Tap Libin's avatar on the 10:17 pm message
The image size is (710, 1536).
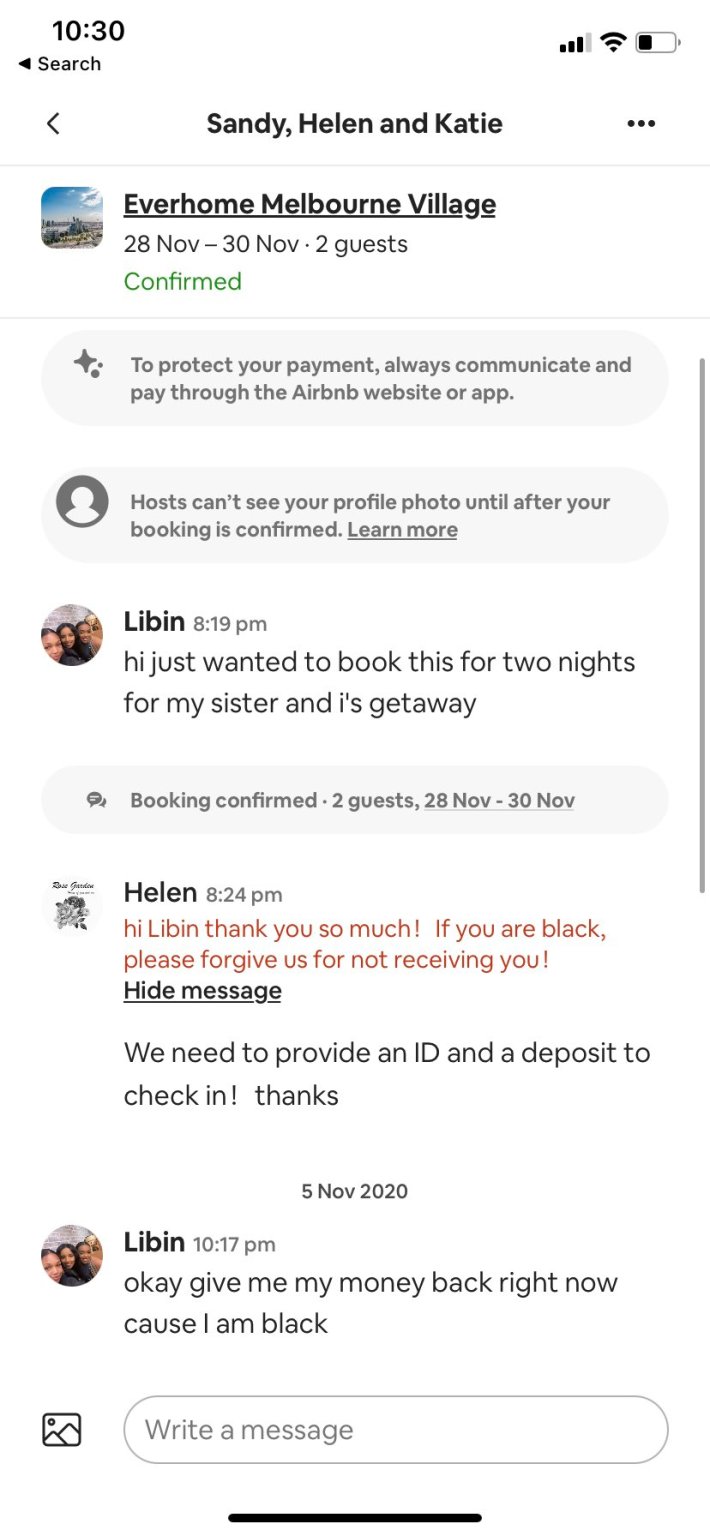pos(72,1256)
